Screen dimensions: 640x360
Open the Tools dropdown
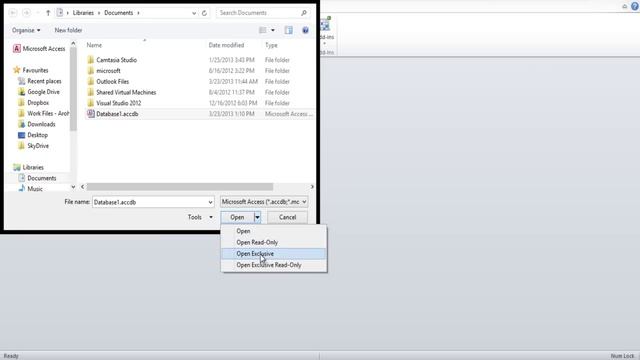pos(200,217)
